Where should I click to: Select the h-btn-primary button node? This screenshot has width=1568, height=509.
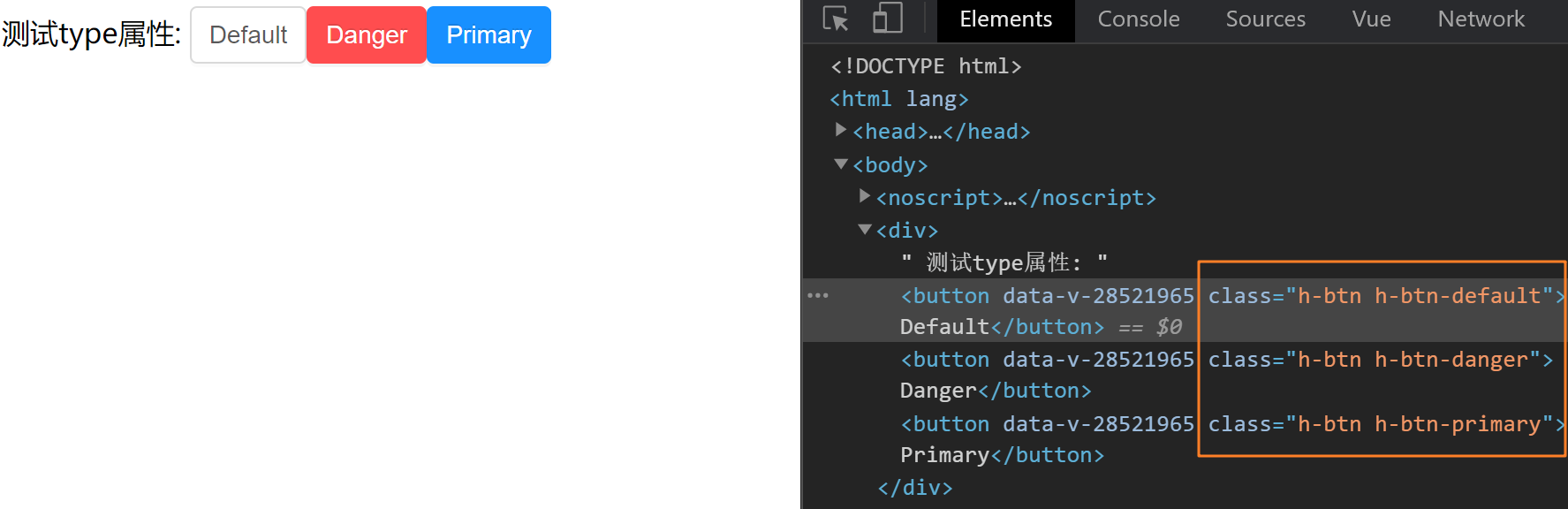1047,424
